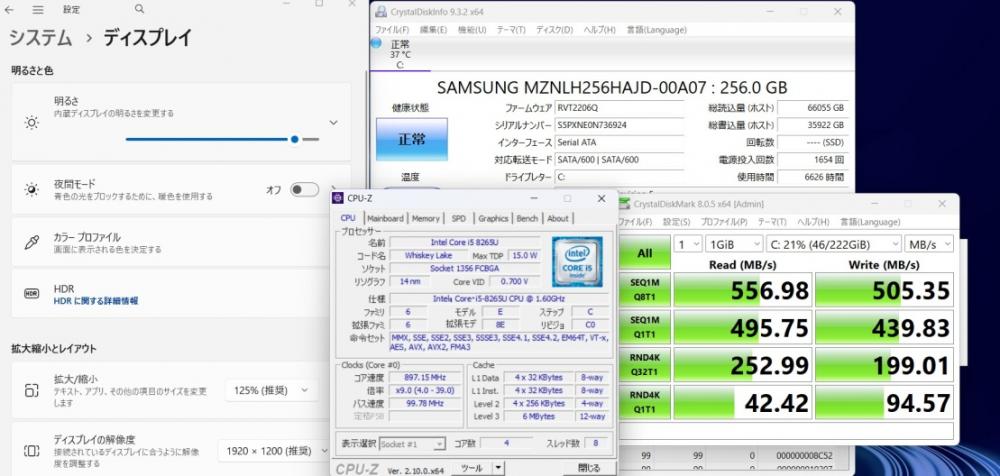Click the 電源投入回数 1654 回 value
This screenshot has width=1000, height=476.
812,160
